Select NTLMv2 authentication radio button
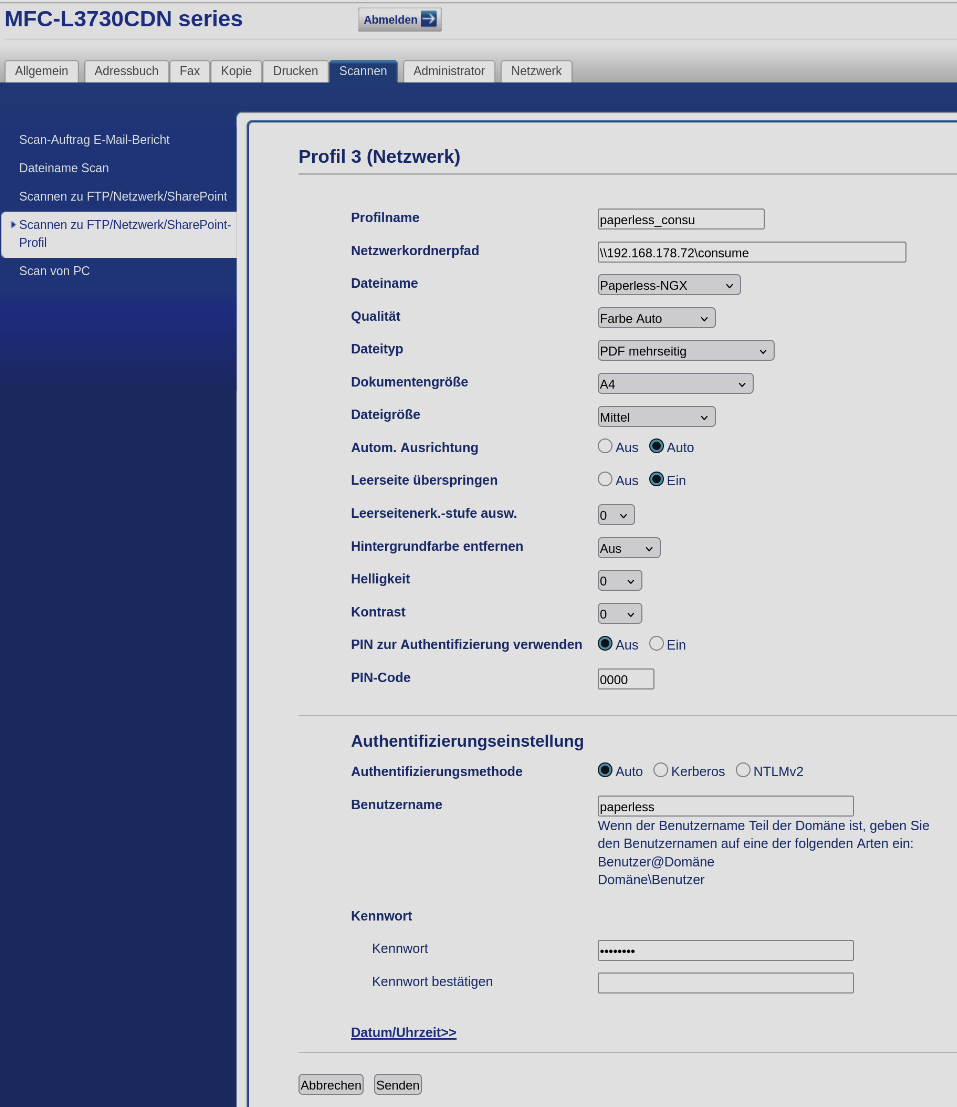This screenshot has width=957, height=1107. pyautogui.click(x=743, y=770)
